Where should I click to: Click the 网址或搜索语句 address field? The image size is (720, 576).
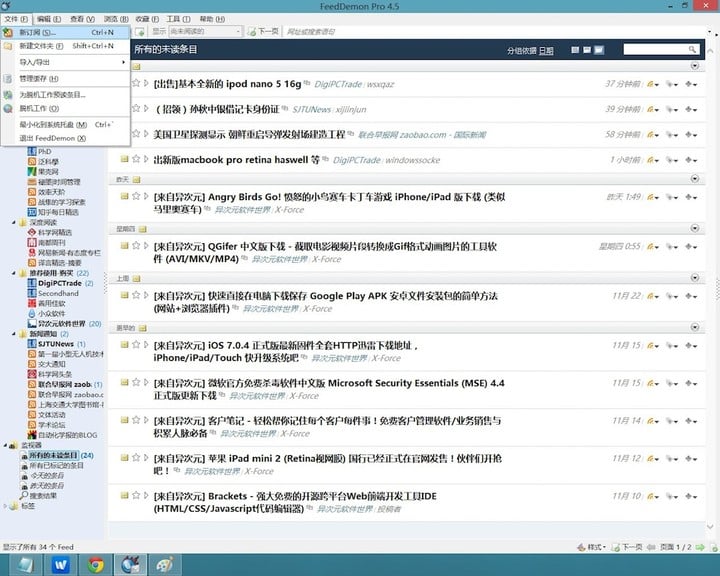coord(494,32)
